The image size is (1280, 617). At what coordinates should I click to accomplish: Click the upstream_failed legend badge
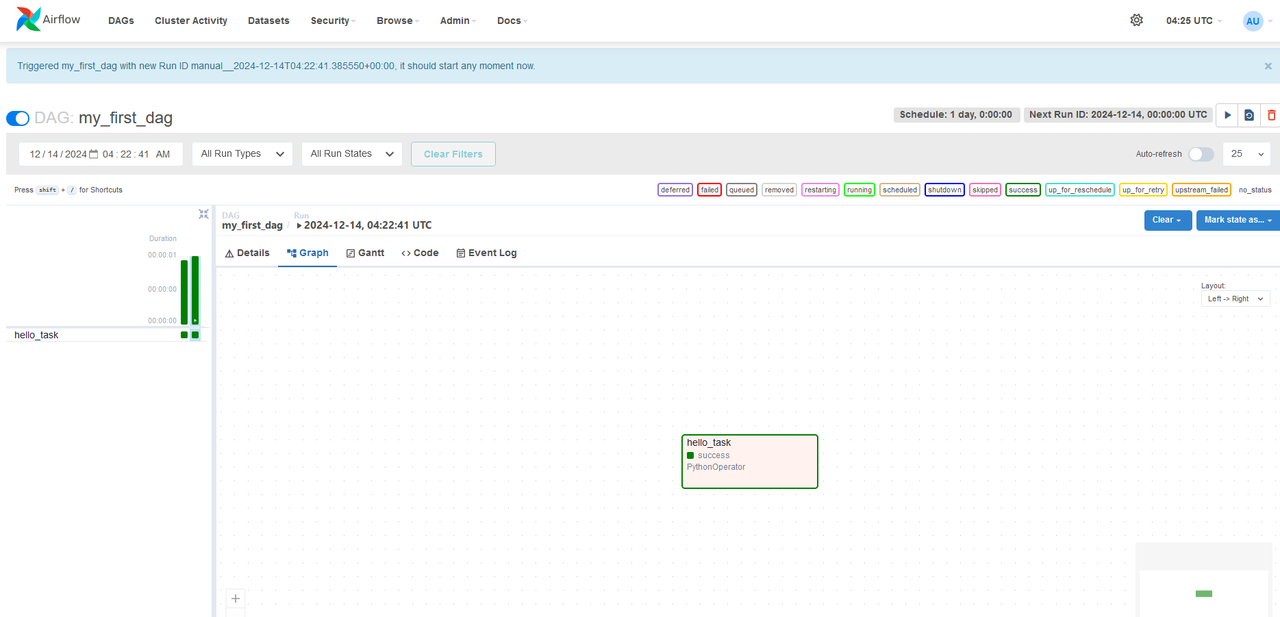[x=1201, y=190]
